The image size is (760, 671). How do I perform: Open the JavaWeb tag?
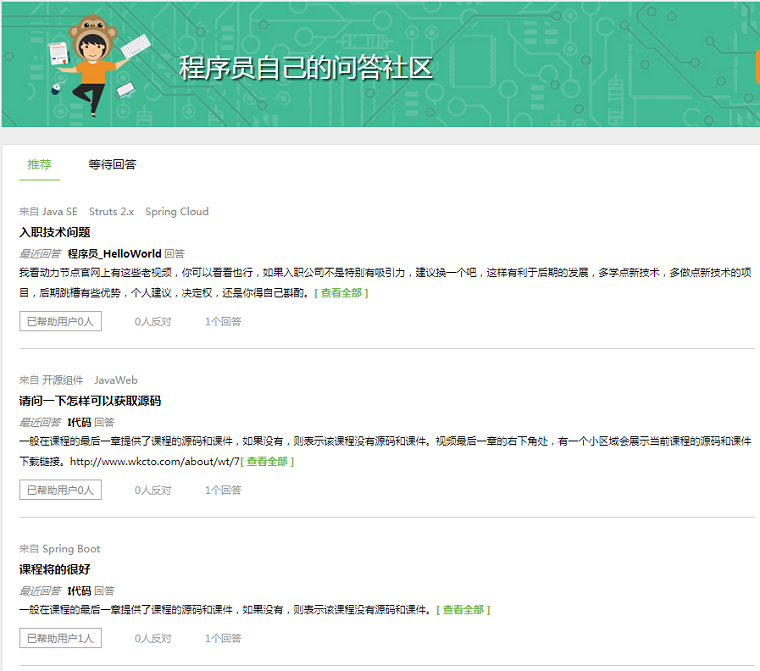tap(115, 381)
